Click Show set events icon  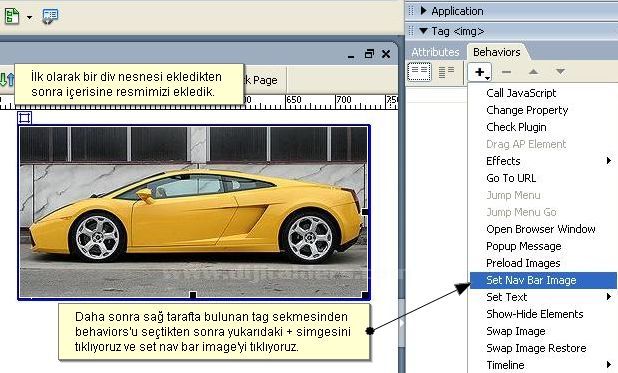420,72
